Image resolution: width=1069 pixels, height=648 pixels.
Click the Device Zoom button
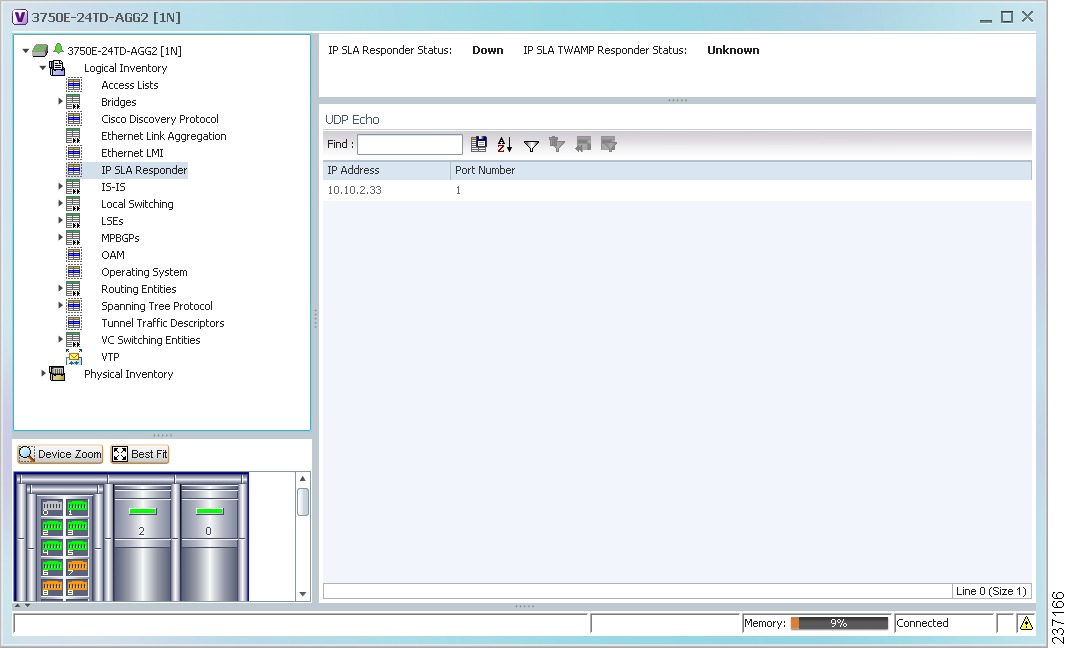60,454
